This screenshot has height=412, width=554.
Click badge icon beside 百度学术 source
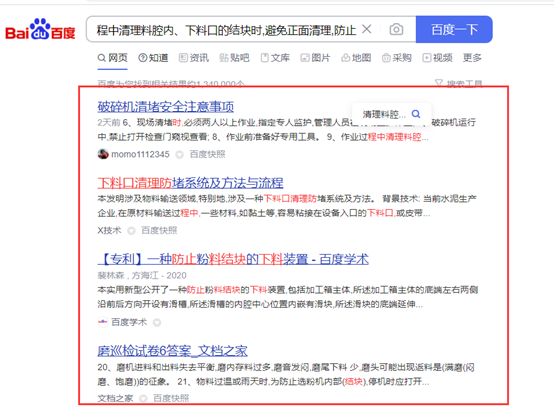pos(157,322)
